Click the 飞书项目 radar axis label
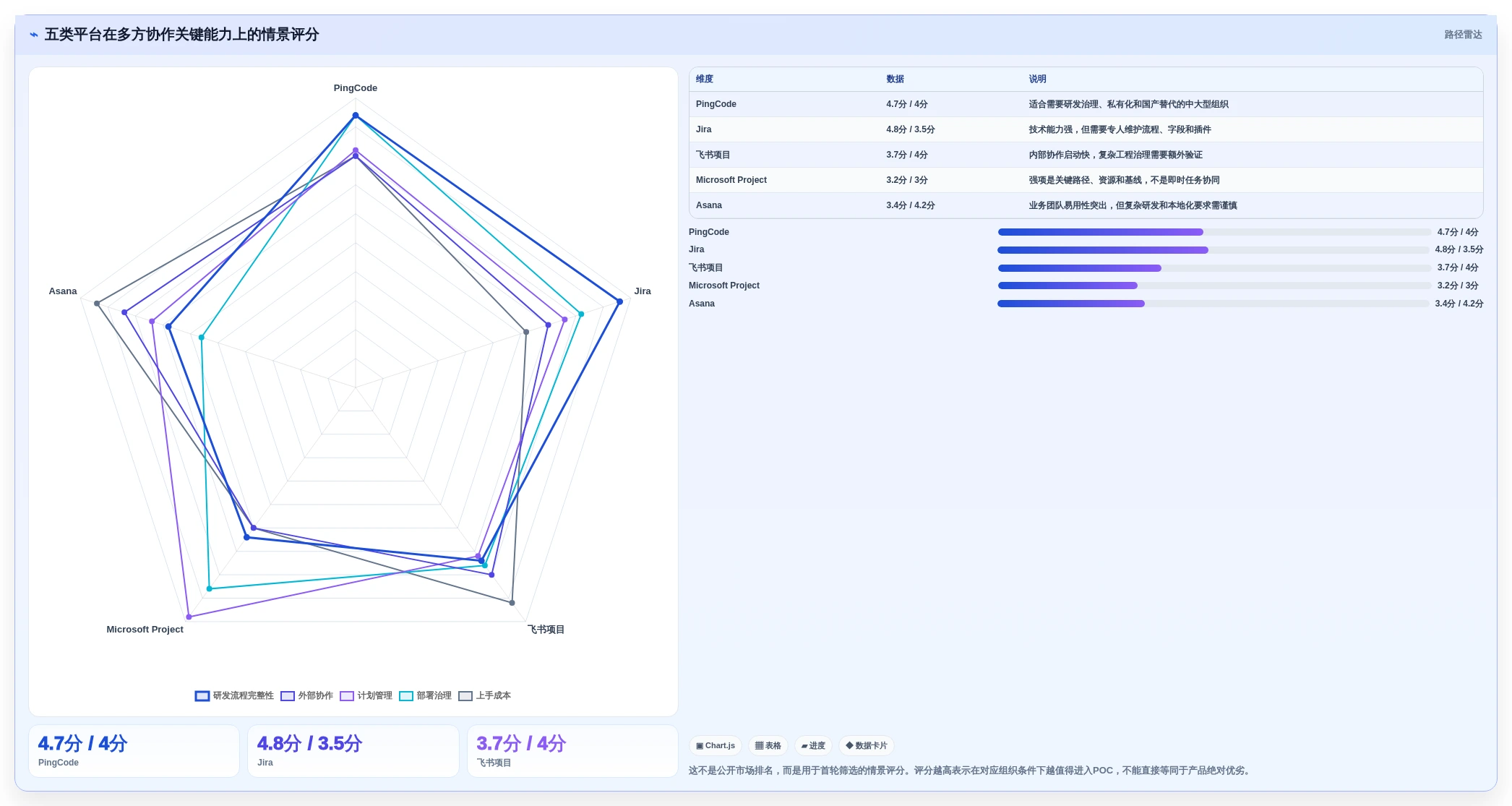Viewport: 1512px width, 806px height. click(546, 630)
